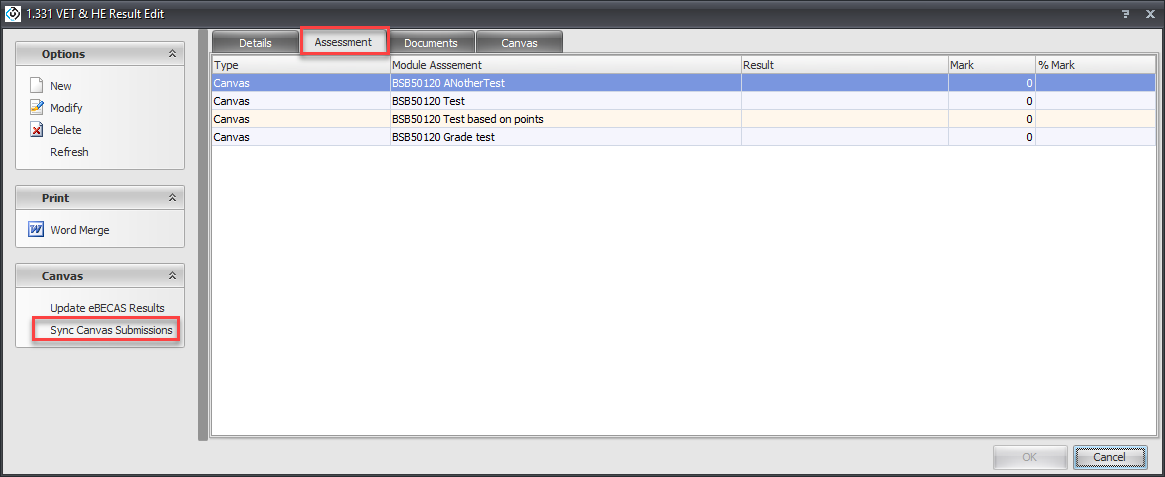This screenshot has width=1165, height=477.
Task: Click Sync Canvas Submissions link
Action: (111, 330)
